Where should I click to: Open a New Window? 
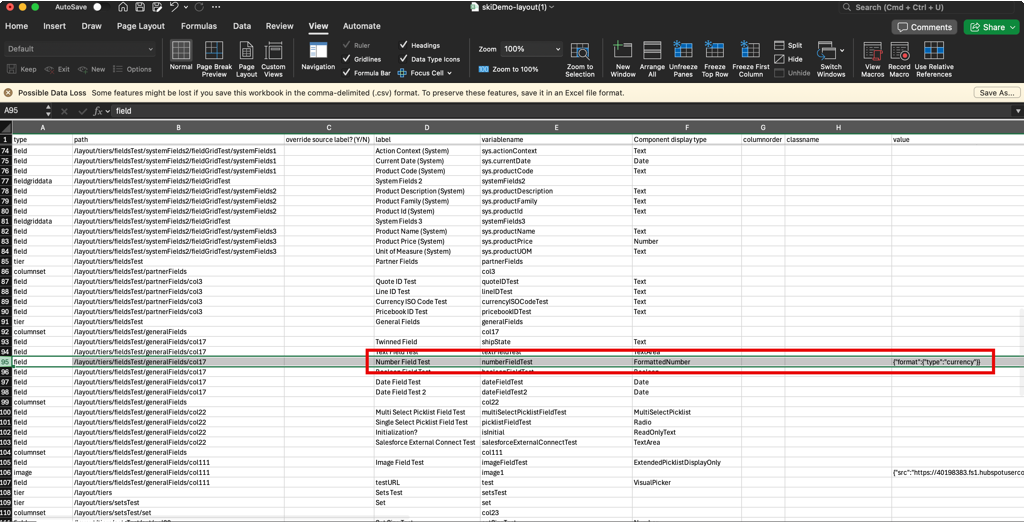coord(623,59)
